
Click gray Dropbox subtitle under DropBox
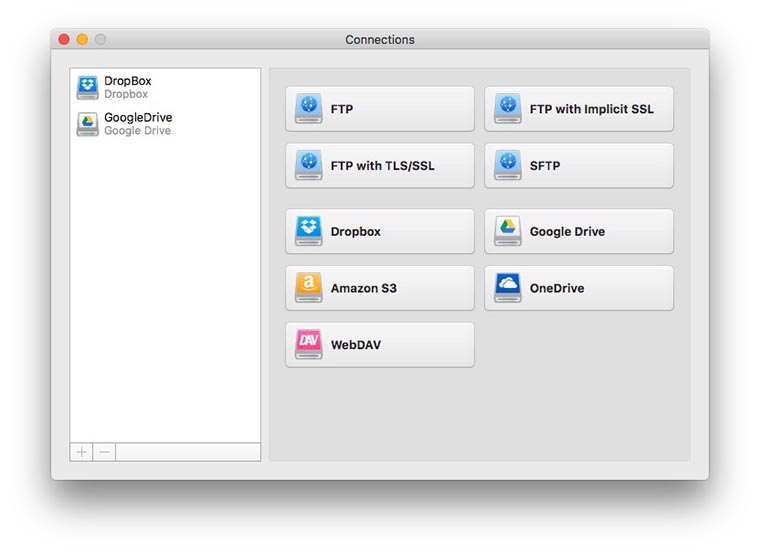tap(126, 94)
